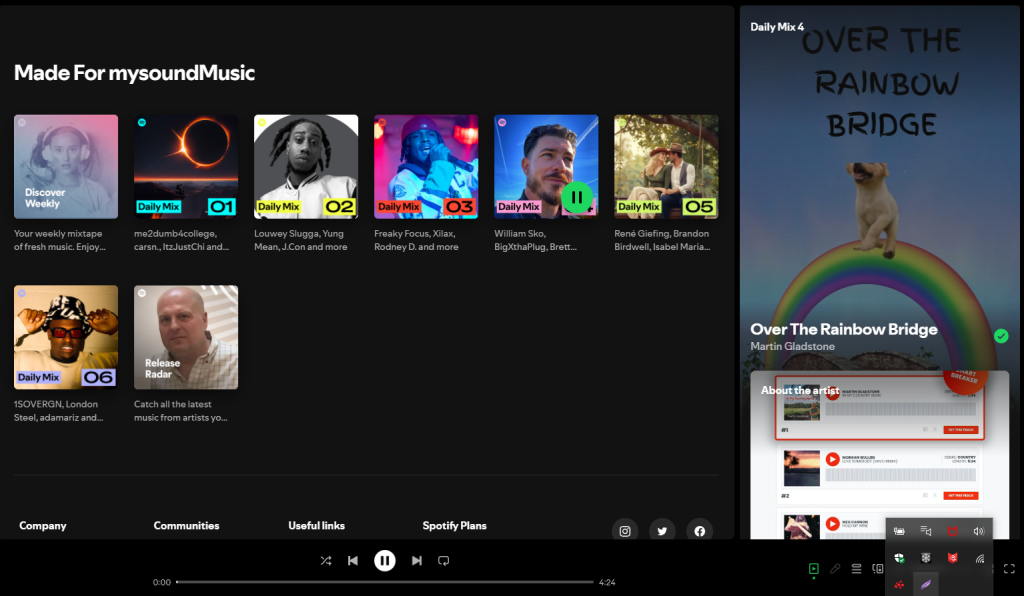Viewport: 1024px width, 596px height.
Task: Open Daily Mix 02 cover
Action: [x=306, y=166]
